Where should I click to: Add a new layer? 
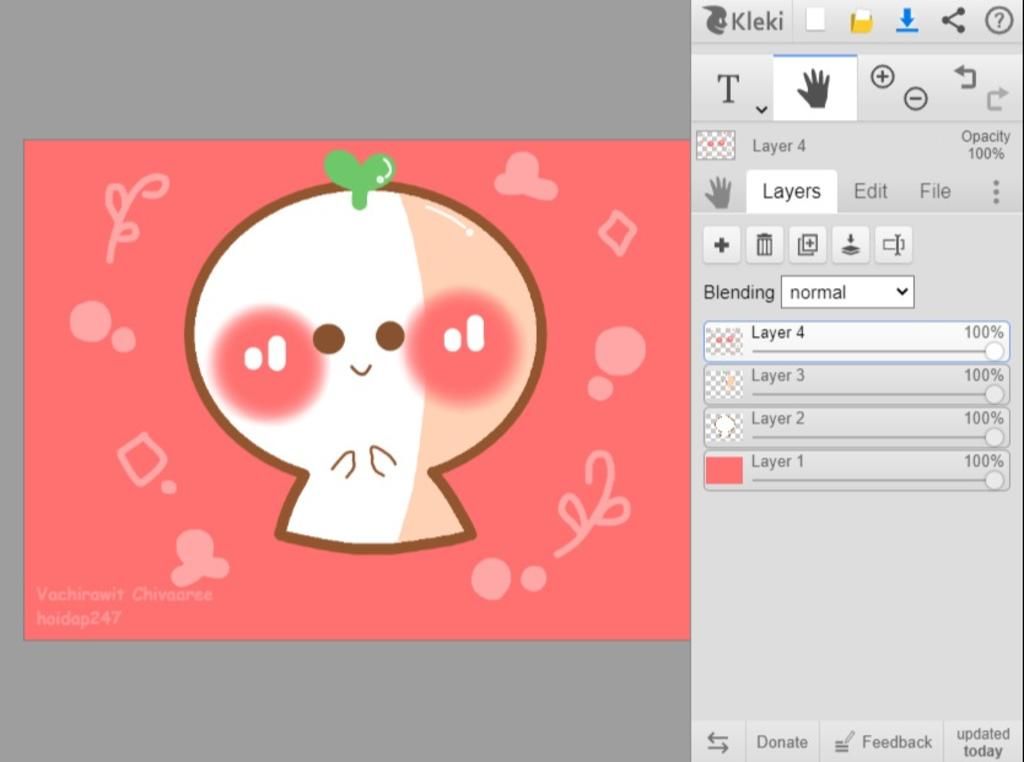[722, 246]
